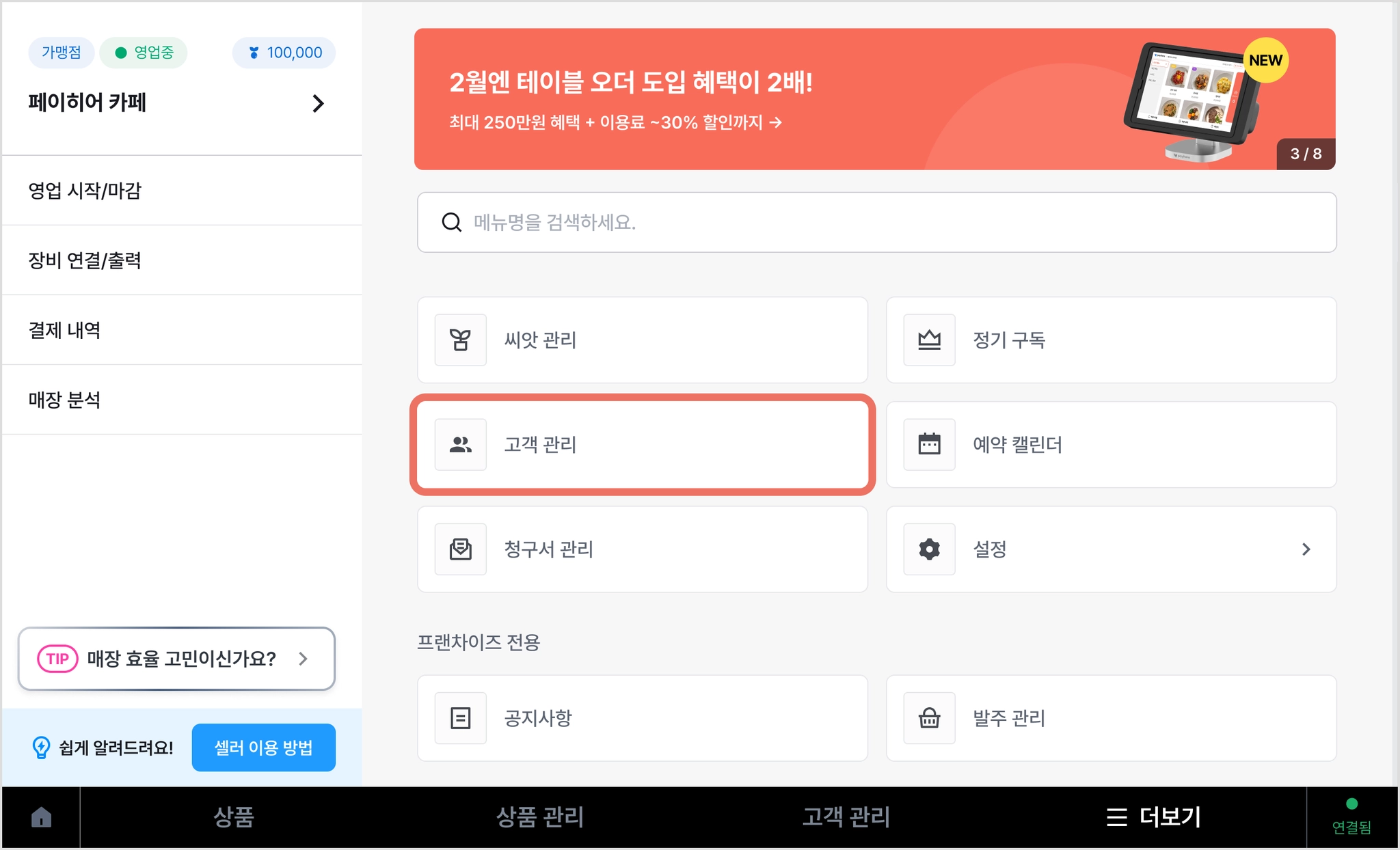Select the people icon for 고객 관리
Viewport: 1400px width, 850px height.
[460, 444]
